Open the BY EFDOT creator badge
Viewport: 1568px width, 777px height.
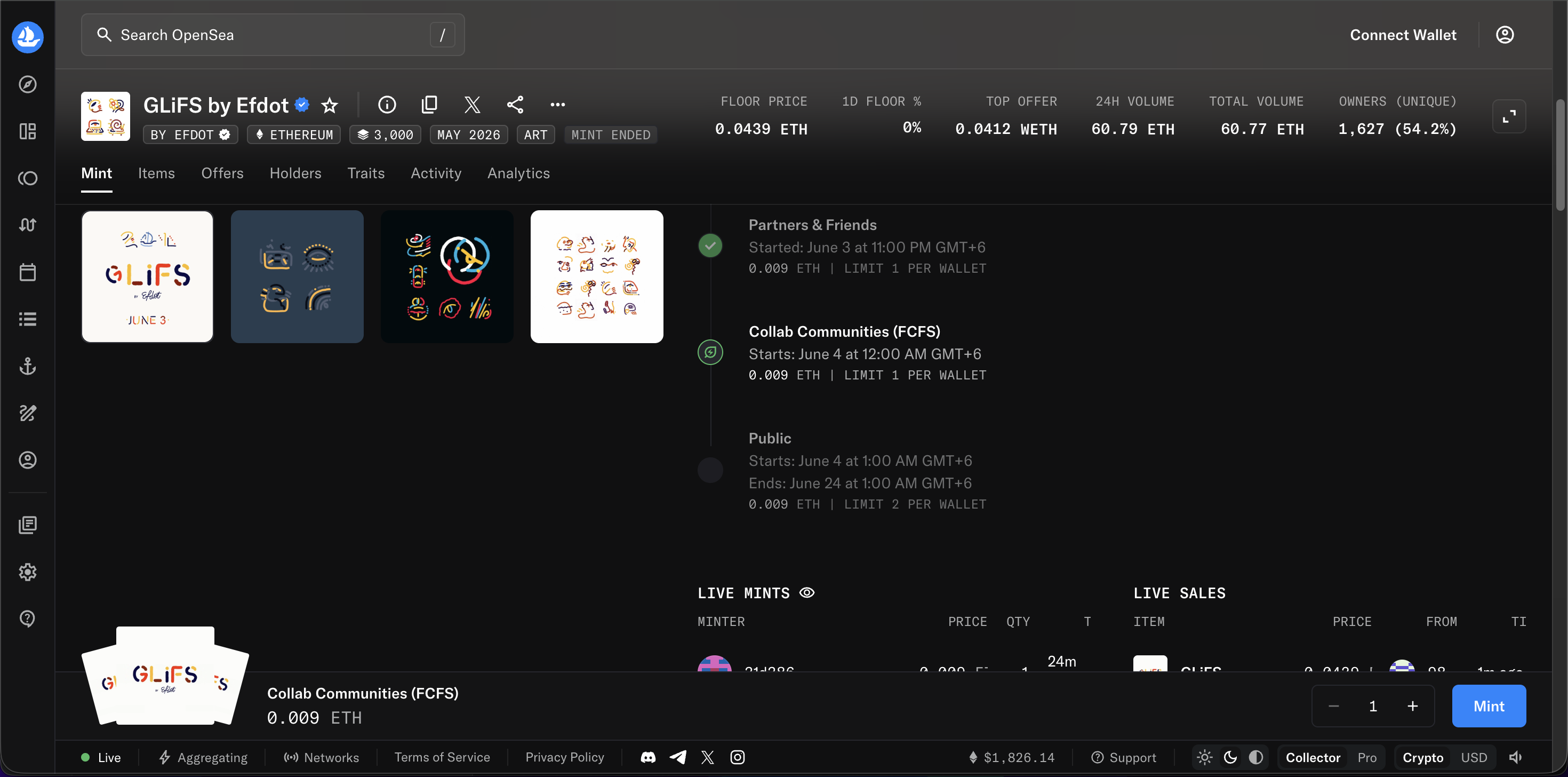(190, 134)
